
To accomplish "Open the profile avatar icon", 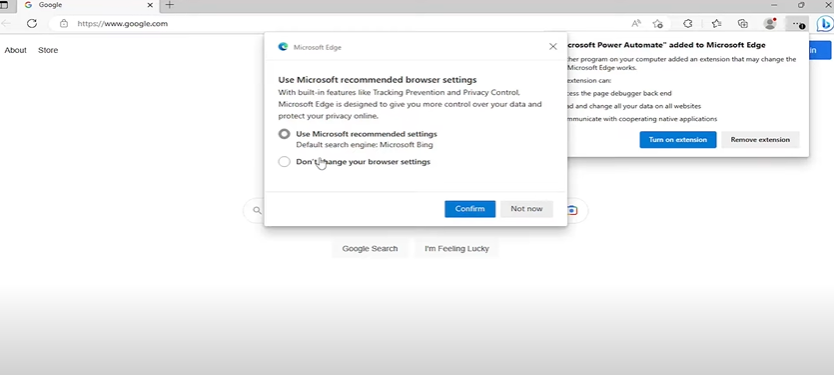I will point(770,23).
